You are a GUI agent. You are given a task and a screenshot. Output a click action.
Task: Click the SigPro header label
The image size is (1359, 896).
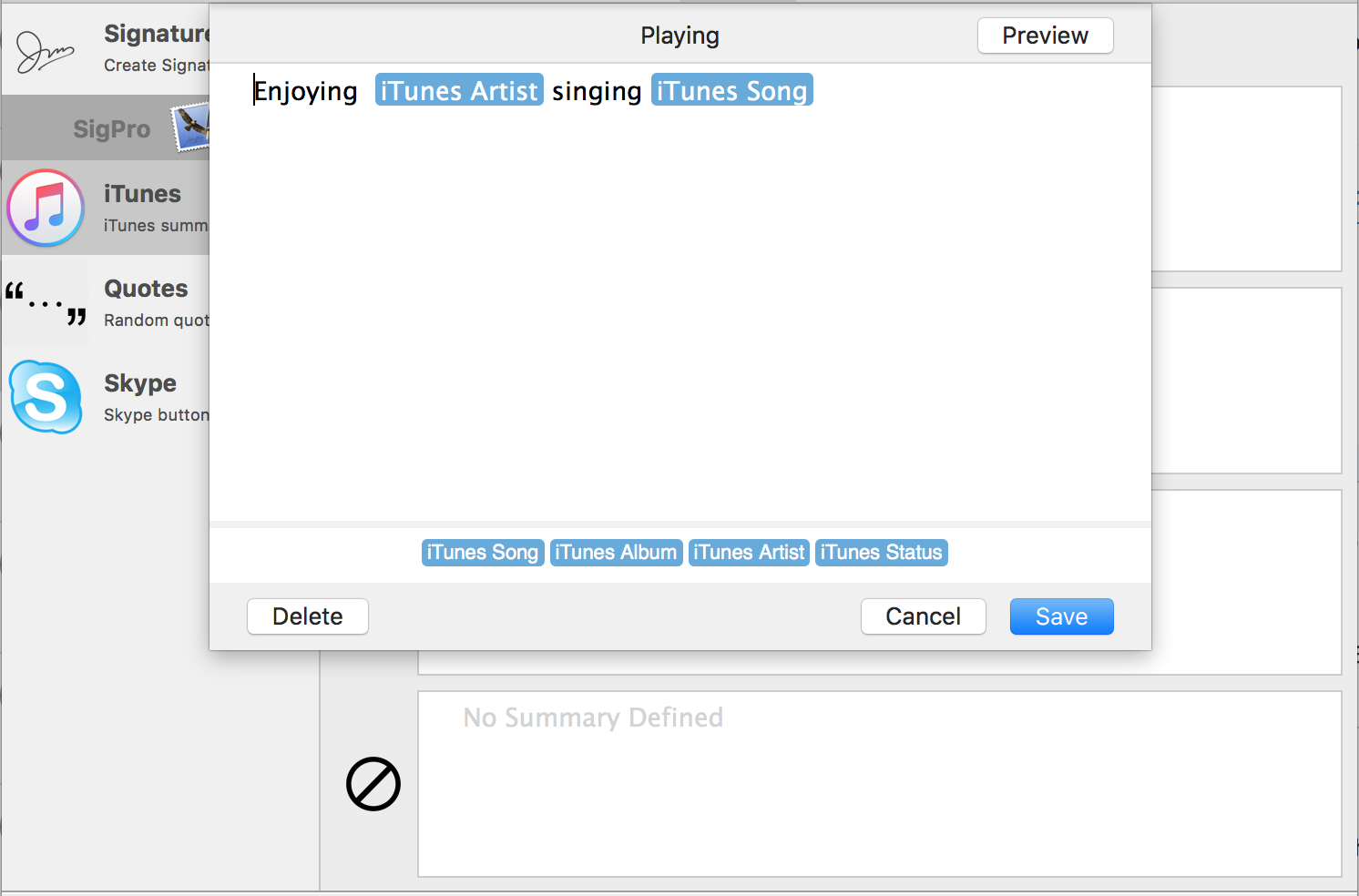(112, 129)
